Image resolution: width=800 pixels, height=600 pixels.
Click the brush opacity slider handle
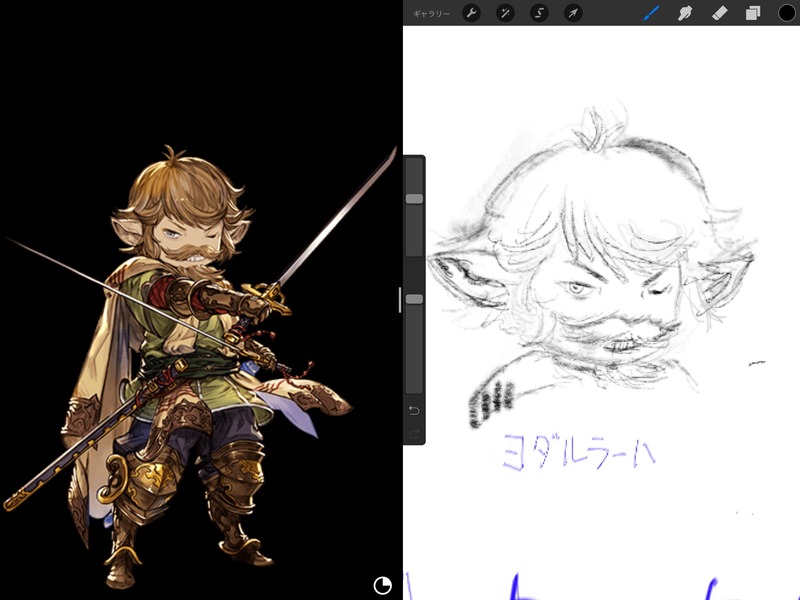pyautogui.click(x=414, y=299)
